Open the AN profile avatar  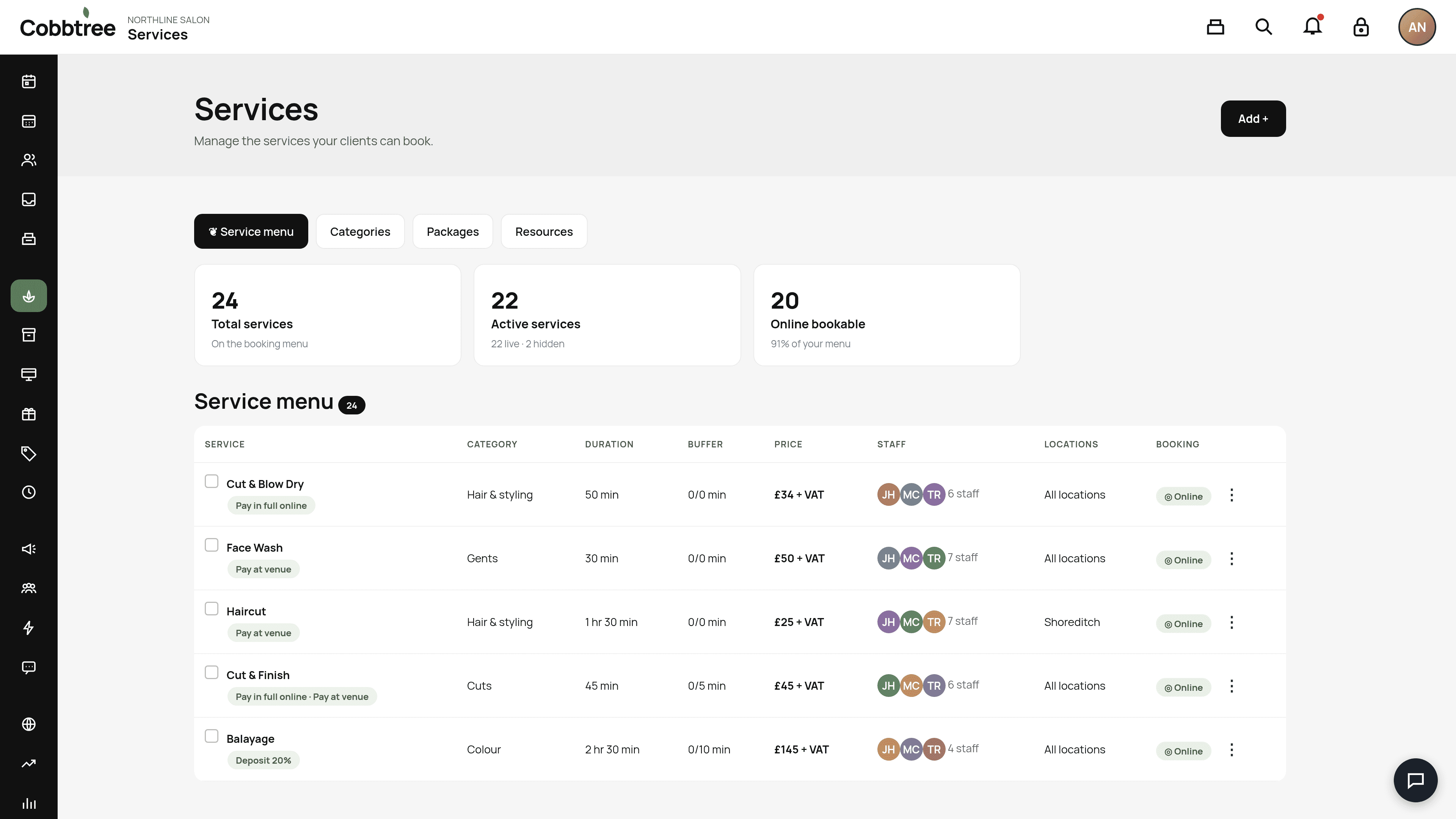[1417, 27]
